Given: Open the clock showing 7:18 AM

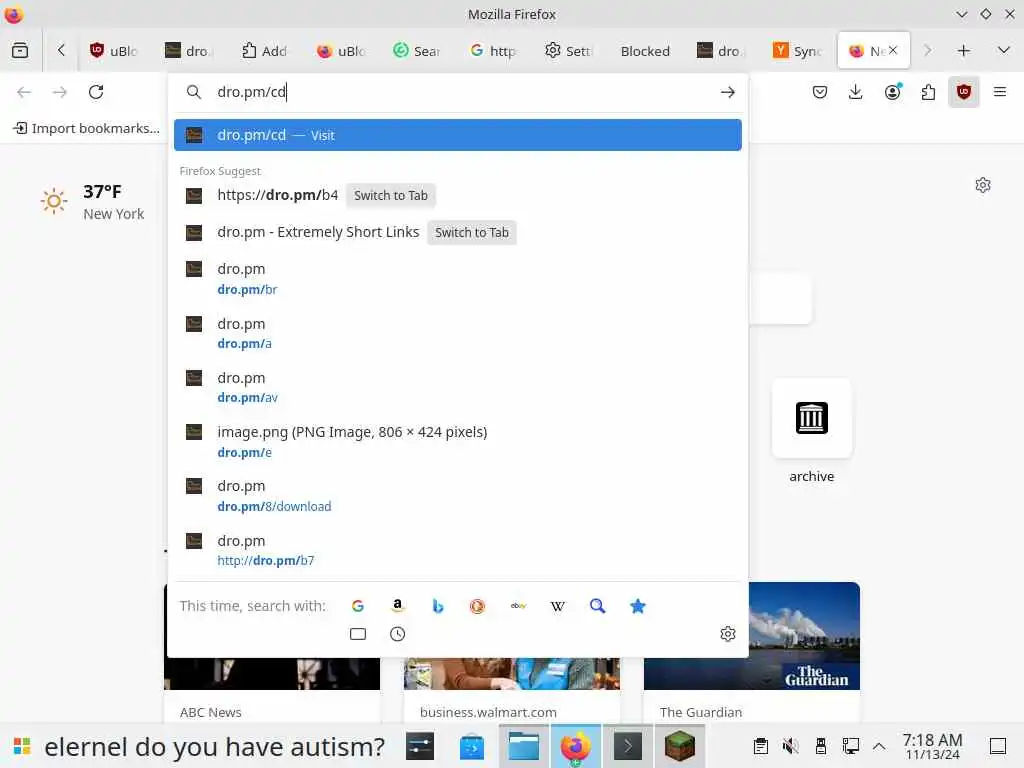Looking at the screenshot, I should click(932, 746).
